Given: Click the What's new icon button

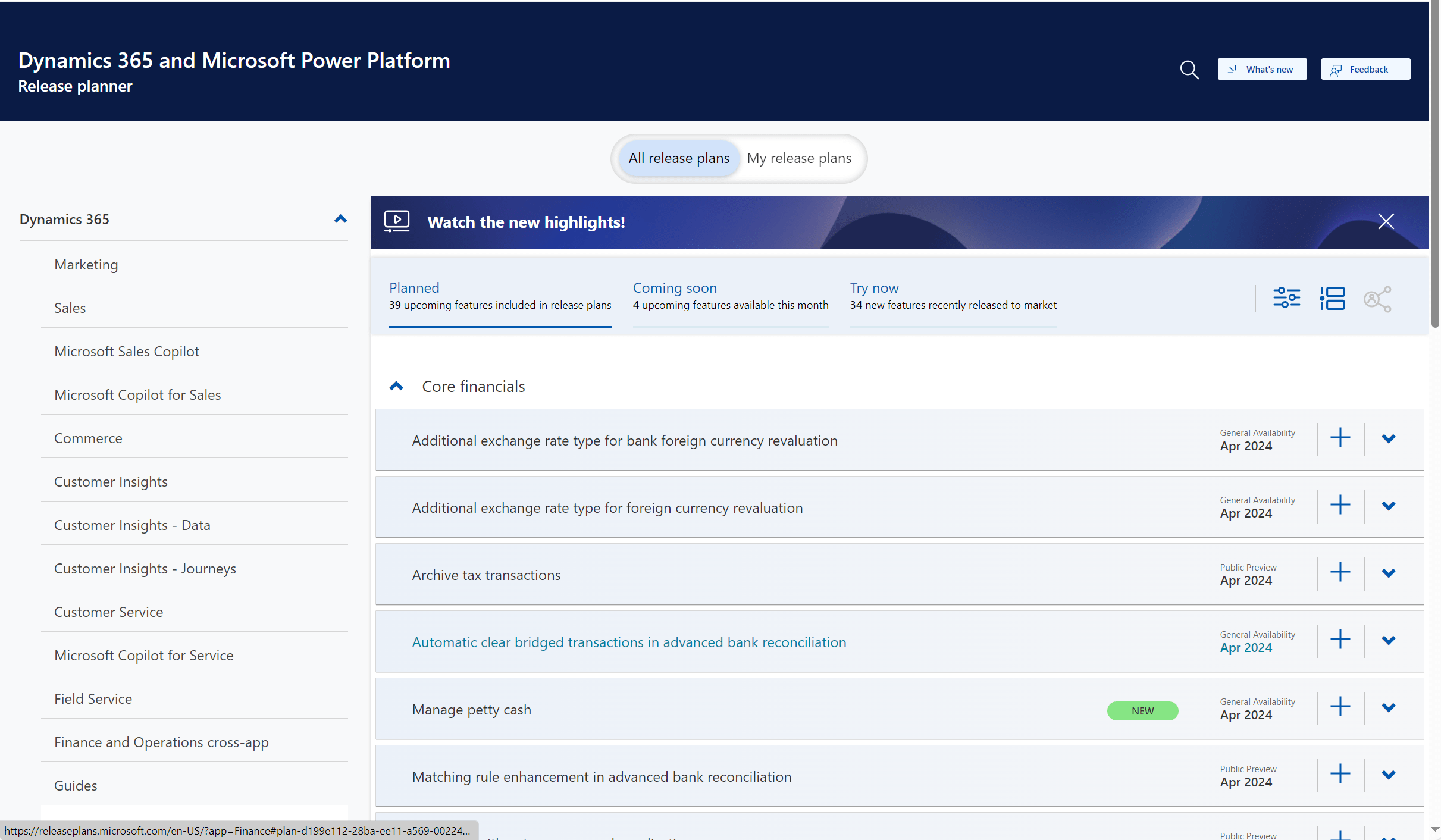Looking at the screenshot, I should click(1262, 68).
